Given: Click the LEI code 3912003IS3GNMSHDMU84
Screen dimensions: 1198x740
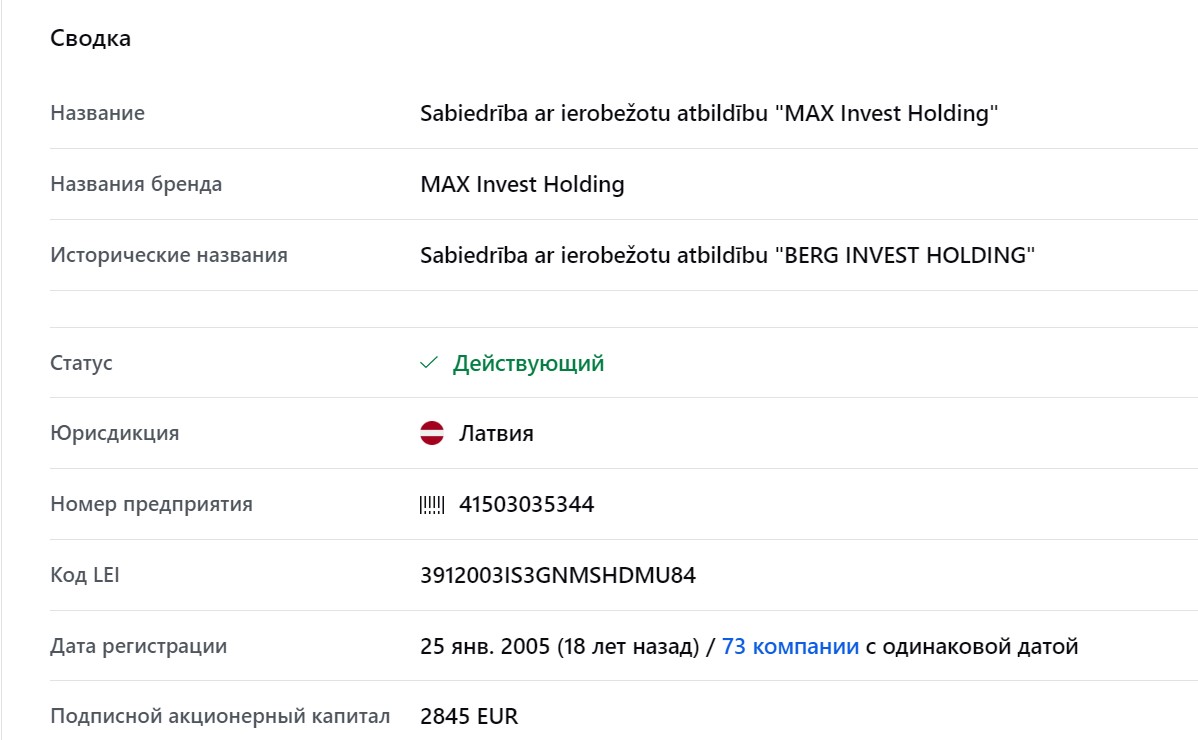Looking at the screenshot, I should coord(558,576).
